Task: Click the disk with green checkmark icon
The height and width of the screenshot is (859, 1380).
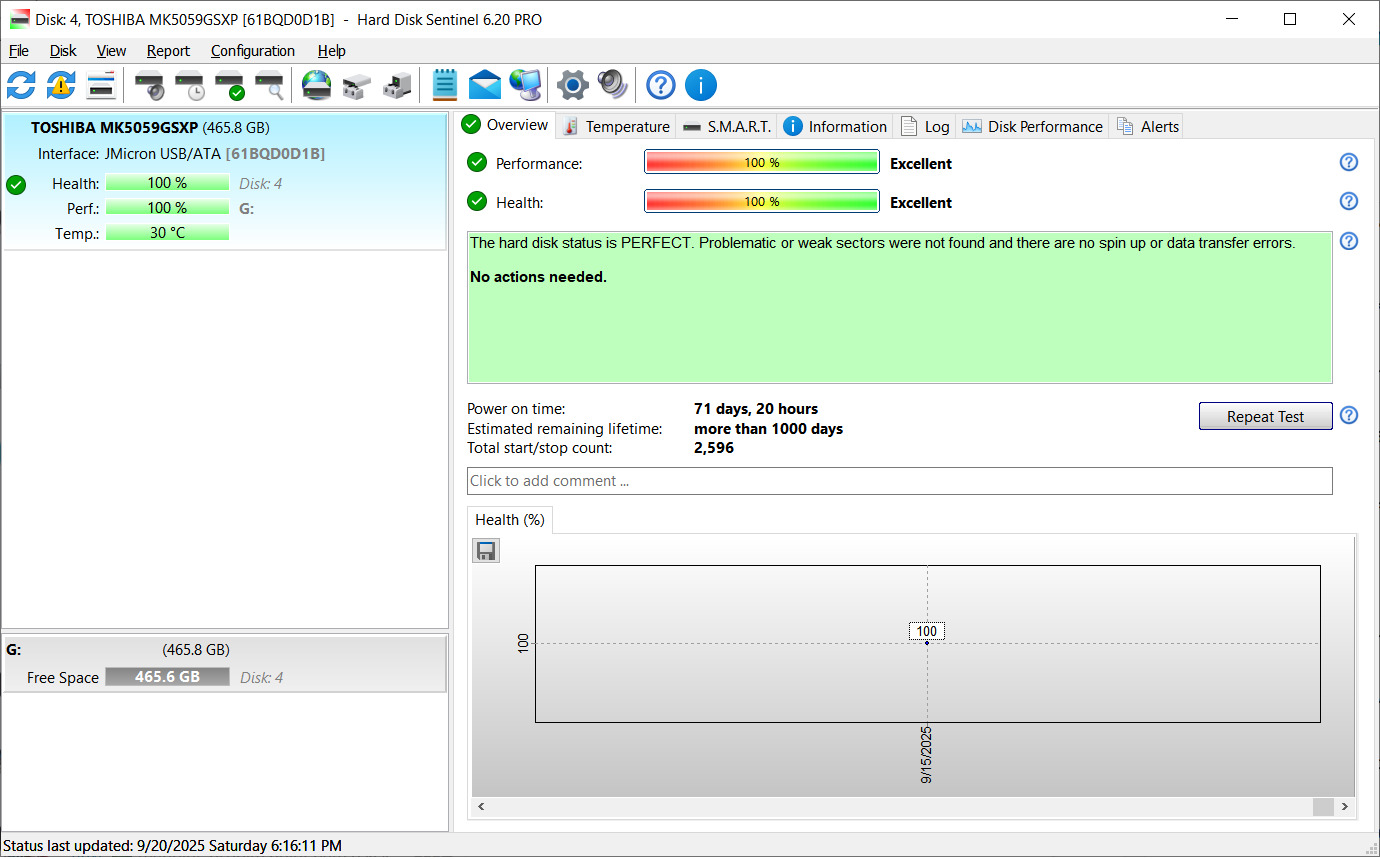Action: pos(230,85)
